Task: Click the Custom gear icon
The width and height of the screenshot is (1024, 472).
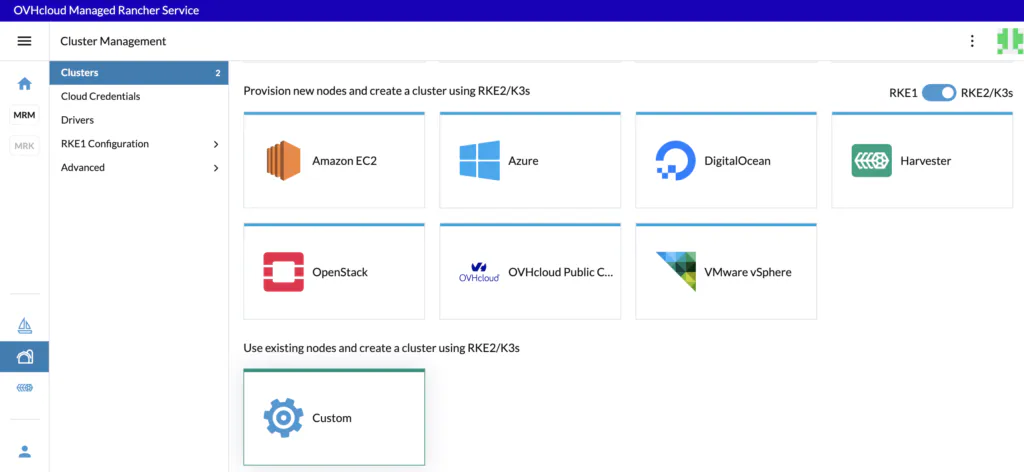Action: (x=283, y=418)
